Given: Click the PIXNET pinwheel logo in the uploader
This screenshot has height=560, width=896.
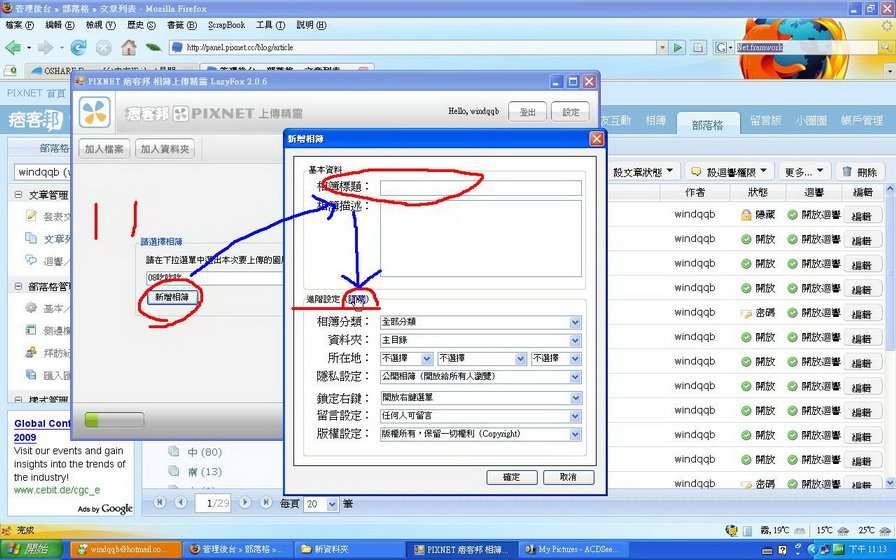Looking at the screenshot, I should coord(94,111).
